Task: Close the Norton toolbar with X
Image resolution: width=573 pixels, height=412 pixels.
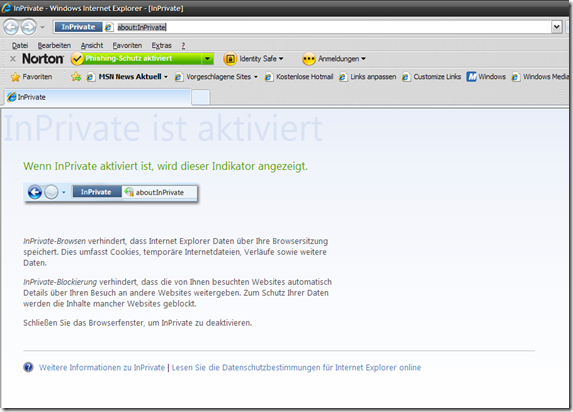Action: click(x=13, y=59)
